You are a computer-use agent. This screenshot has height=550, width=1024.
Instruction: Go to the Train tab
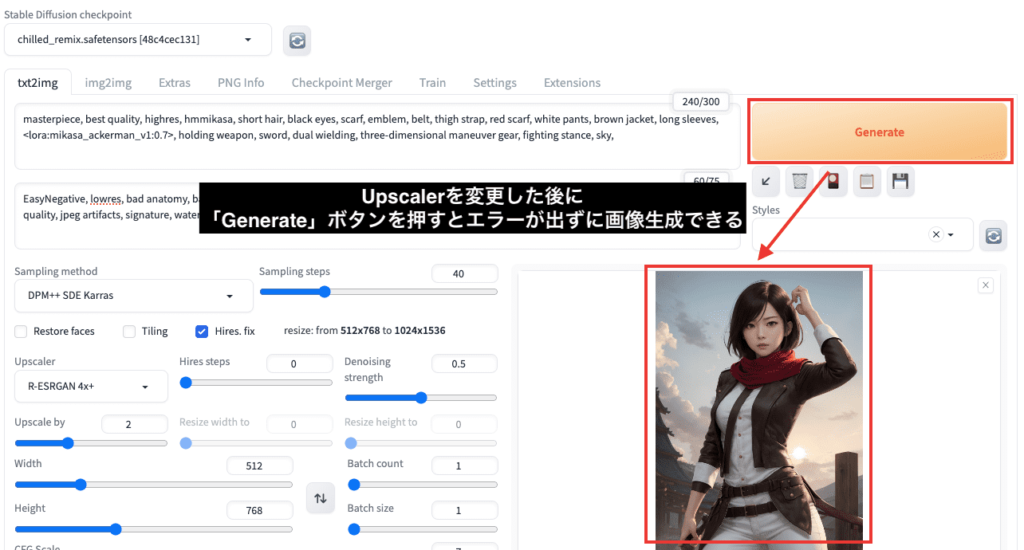coord(432,83)
